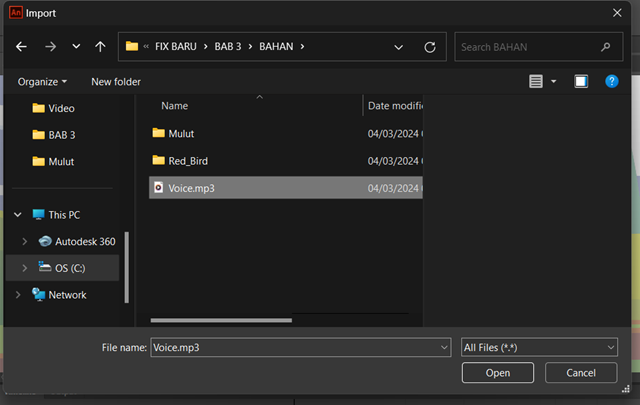Select Autodesk 360 in navigation pane
Viewport: 640px width, 405px height.
coord(77,242)
